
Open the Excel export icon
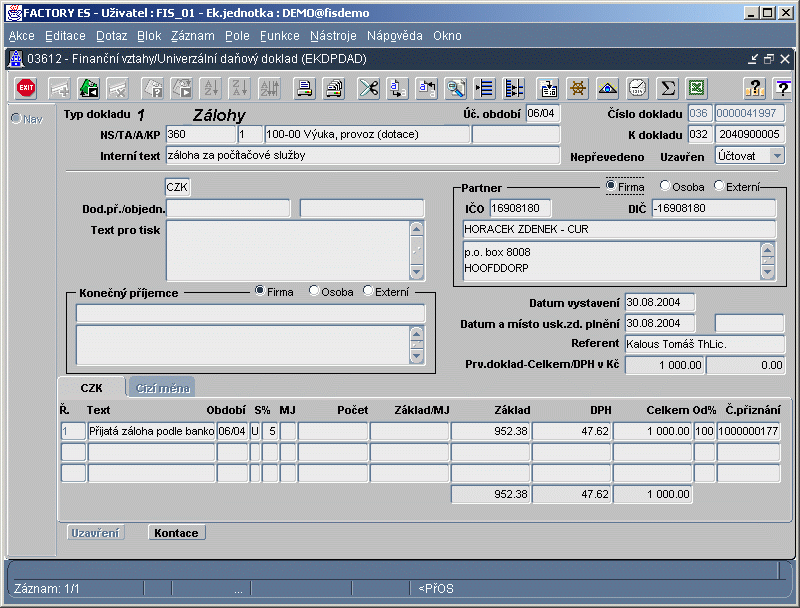point(696,88)
